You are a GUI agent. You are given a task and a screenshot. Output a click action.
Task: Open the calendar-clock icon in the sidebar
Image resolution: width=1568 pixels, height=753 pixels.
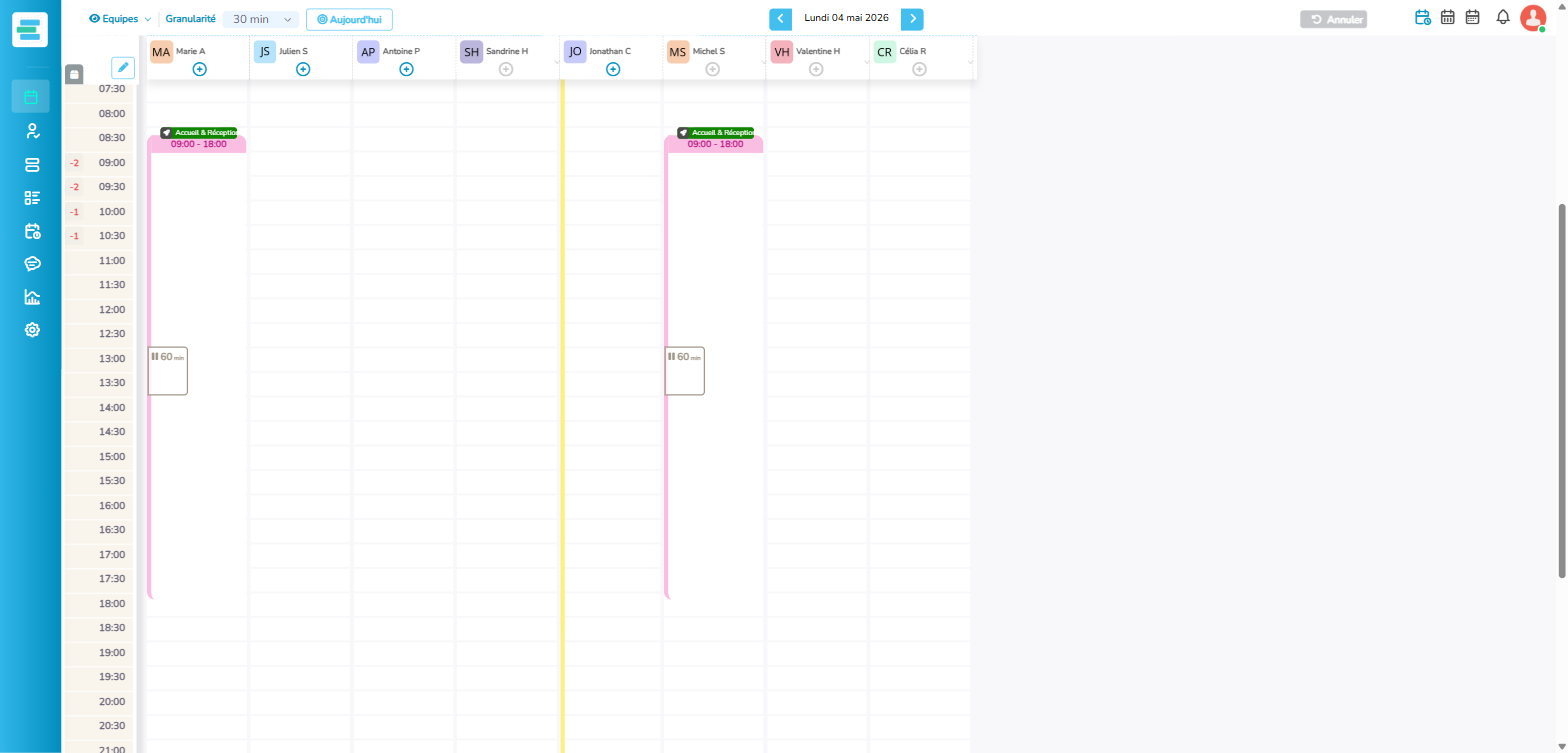click(31, 231)
